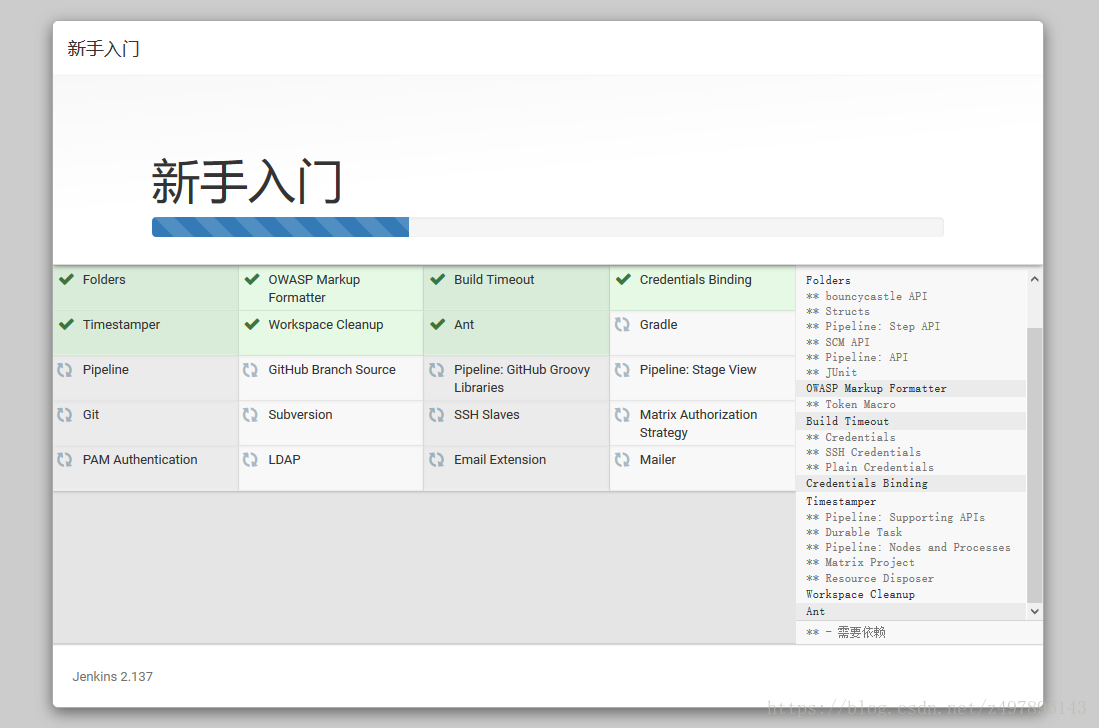Click the checkmark next to OWASP Markup Formatter
The height and width of the screenshot is (728, 1099).
coord(252,280)
